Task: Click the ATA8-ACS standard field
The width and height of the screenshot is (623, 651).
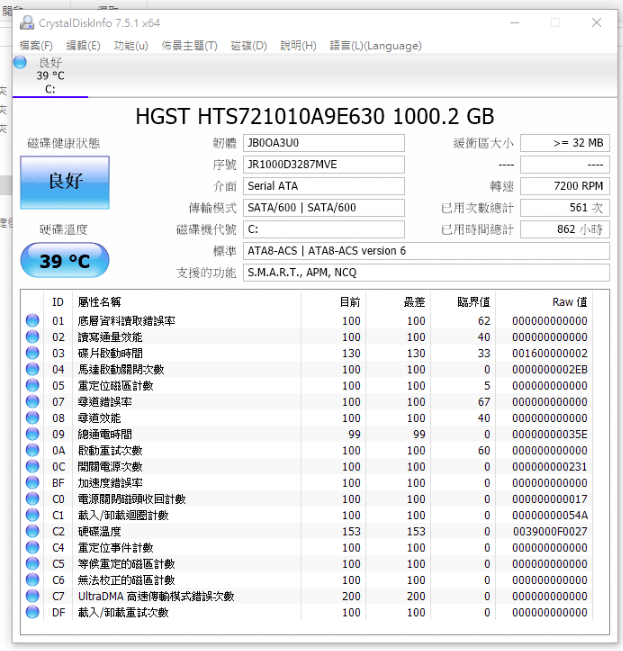Action: click(x=426, y=251)
